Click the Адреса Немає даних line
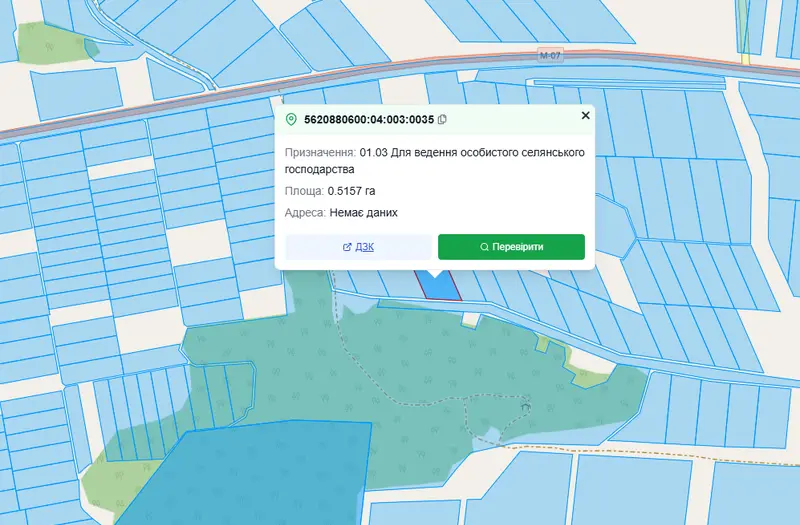Viewport: 800px width, 525px height. (x=341, y=213)
